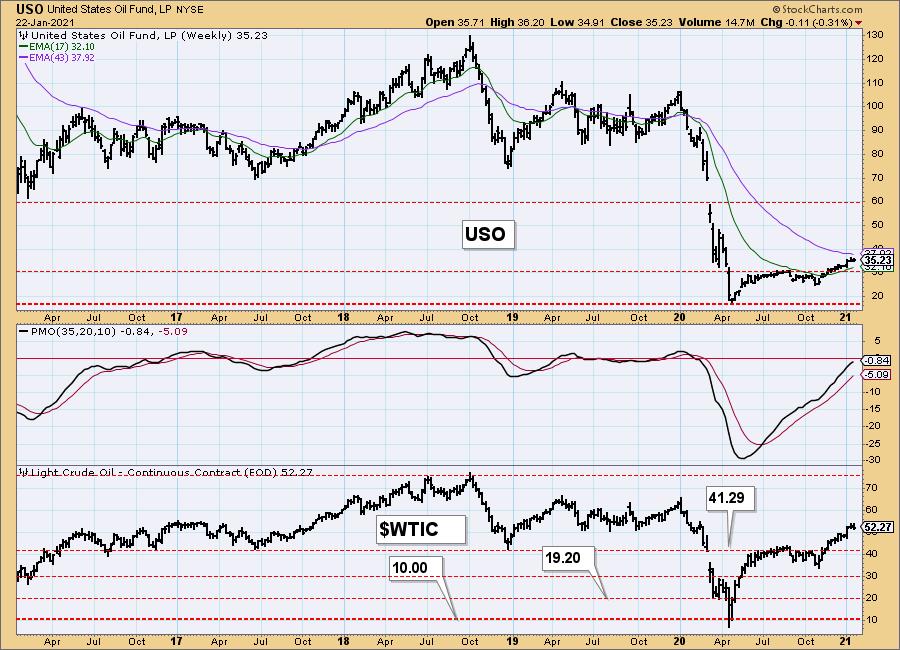
Task: Click the -0.84 PMO value tag on right axis
Action: [x=878, y=361]
